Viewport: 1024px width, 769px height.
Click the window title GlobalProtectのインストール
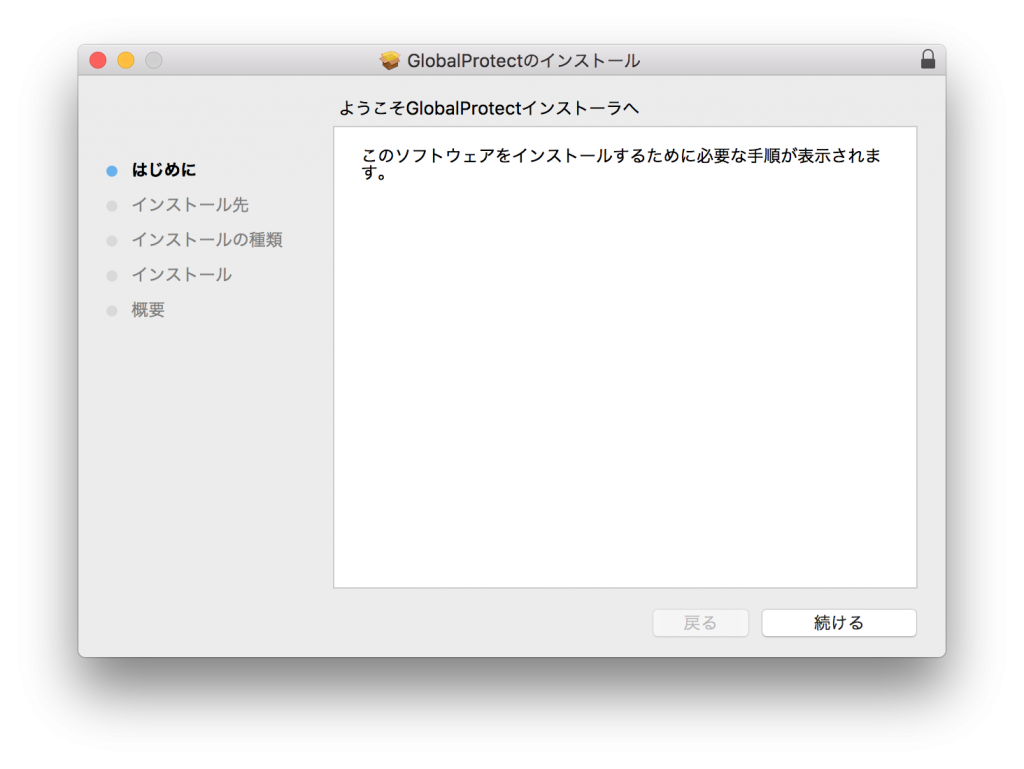click(524, 61)
